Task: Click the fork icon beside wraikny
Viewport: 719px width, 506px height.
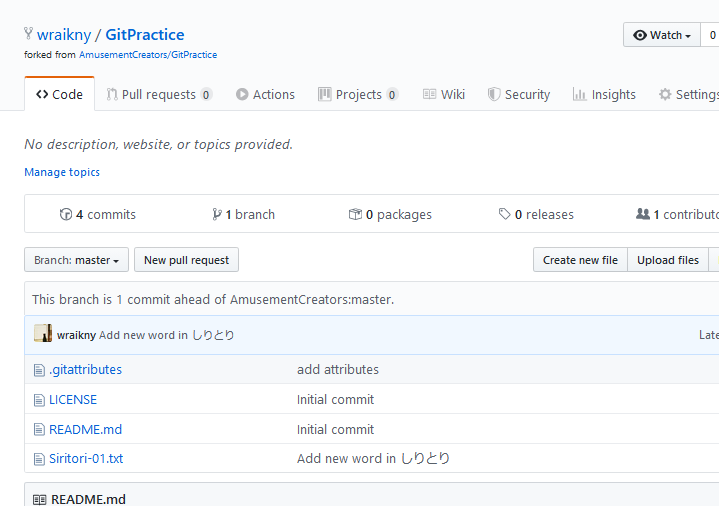Action: (x=28, y=33)
